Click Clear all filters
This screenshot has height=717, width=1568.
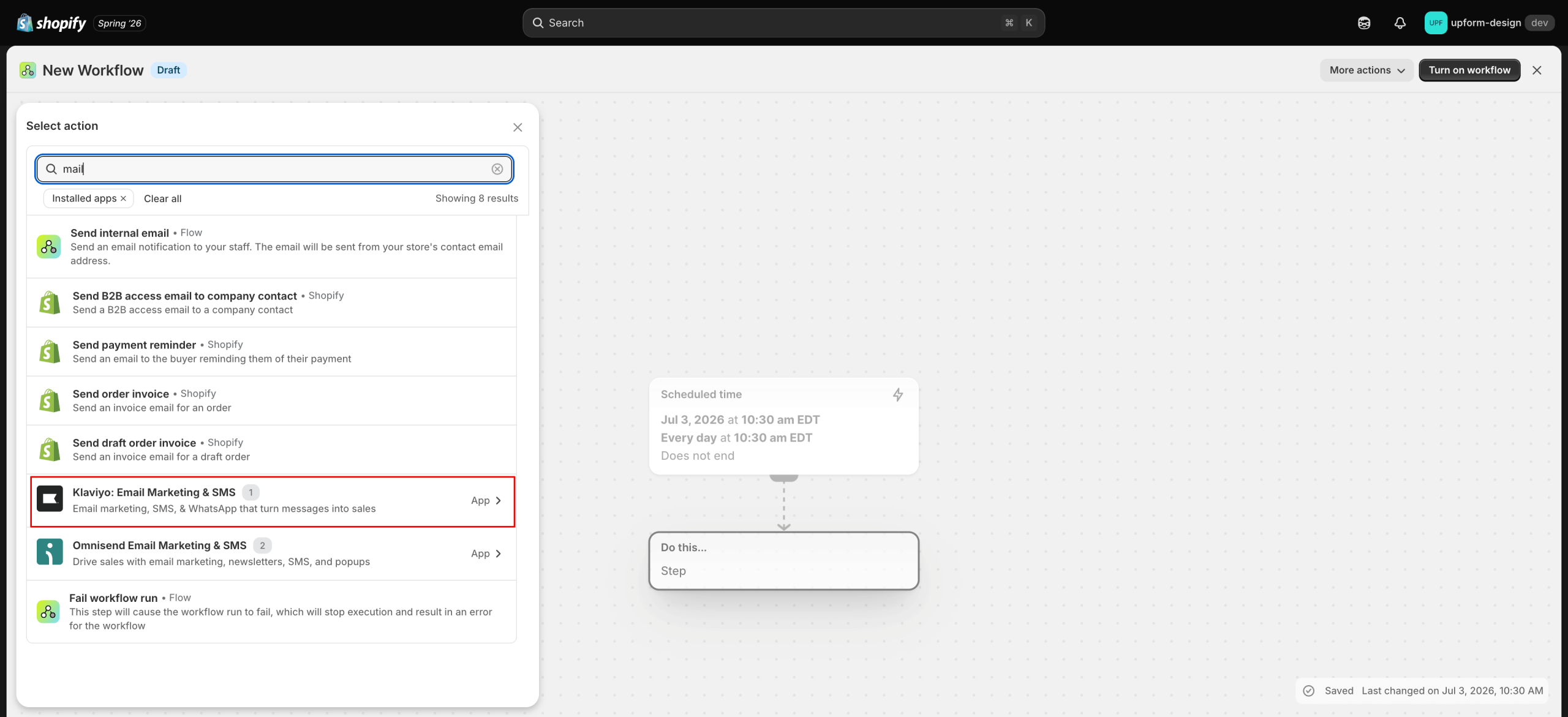[162, 198]
